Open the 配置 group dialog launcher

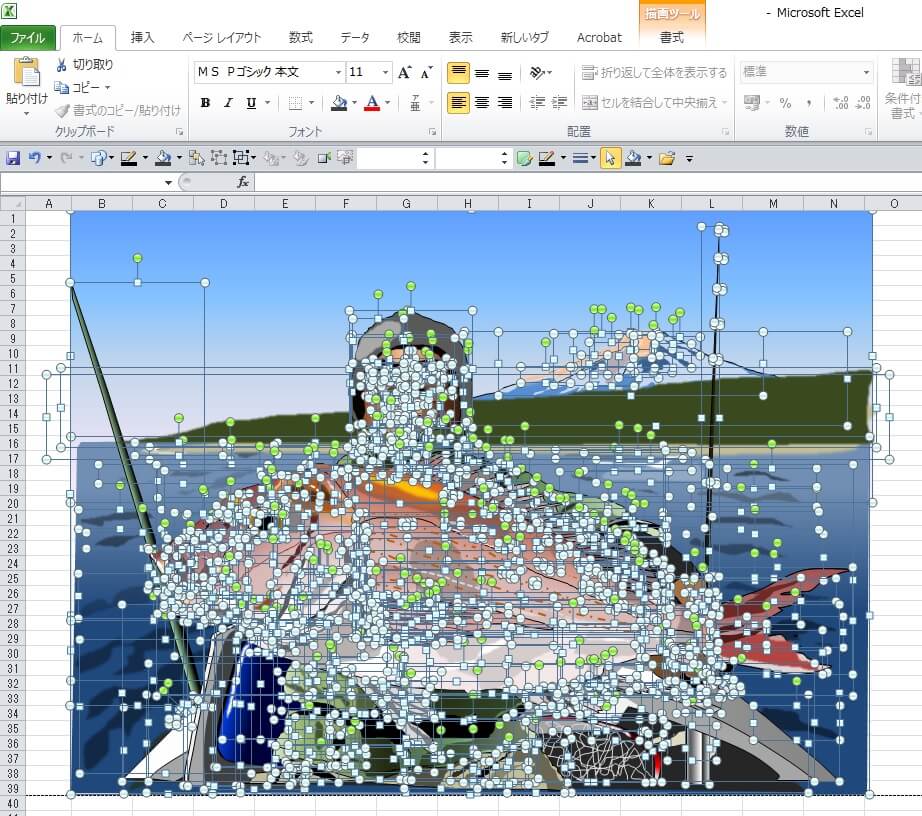click(x=726, y=132)
